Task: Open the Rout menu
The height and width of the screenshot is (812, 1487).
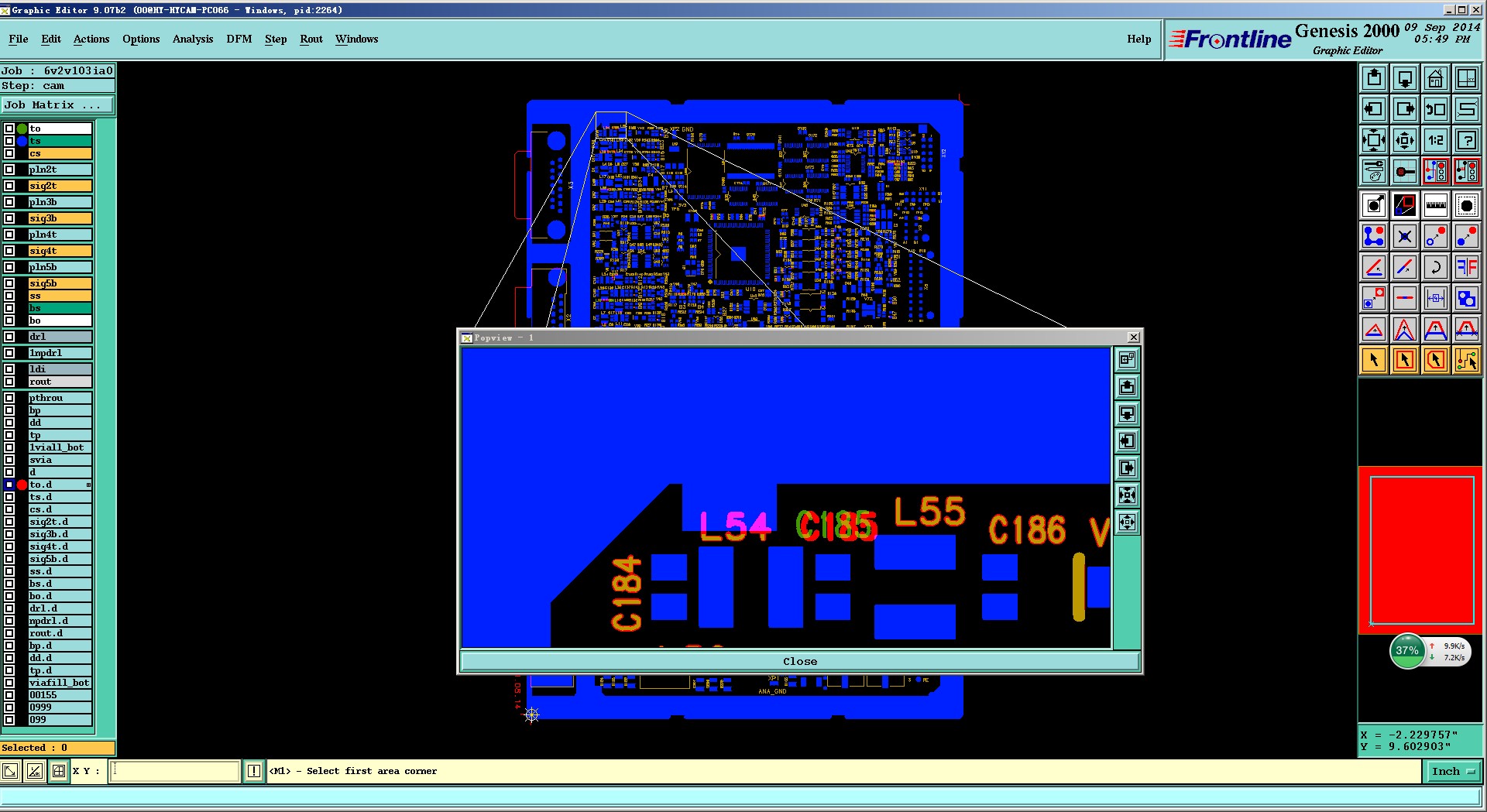Action: pos(311,39)
